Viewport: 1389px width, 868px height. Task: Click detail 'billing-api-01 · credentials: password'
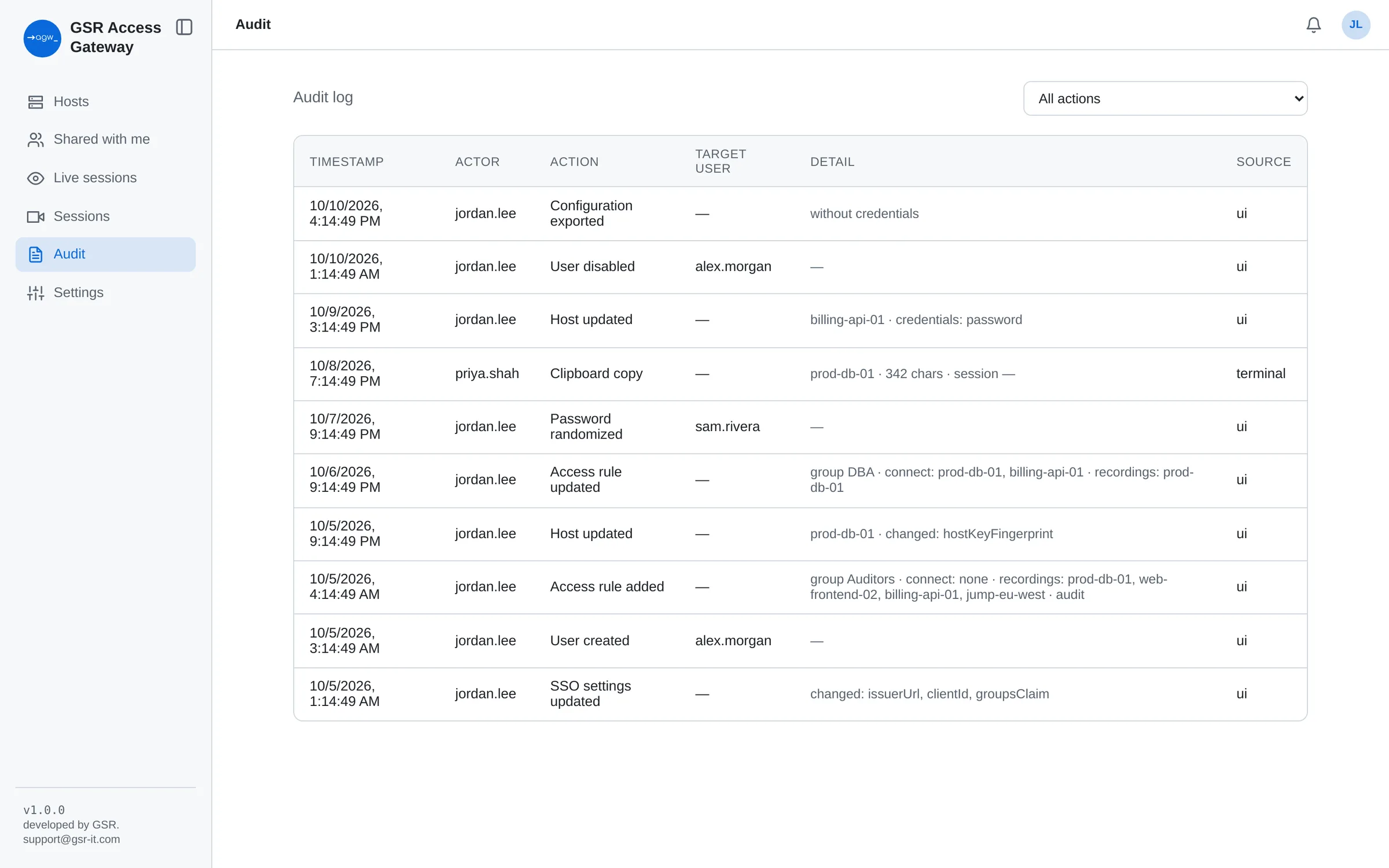916,319
